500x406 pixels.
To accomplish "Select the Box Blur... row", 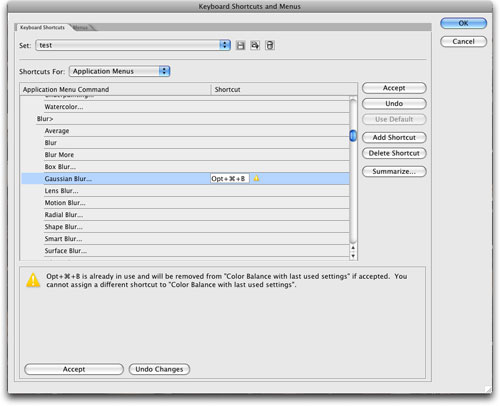I will pos(185,167).
